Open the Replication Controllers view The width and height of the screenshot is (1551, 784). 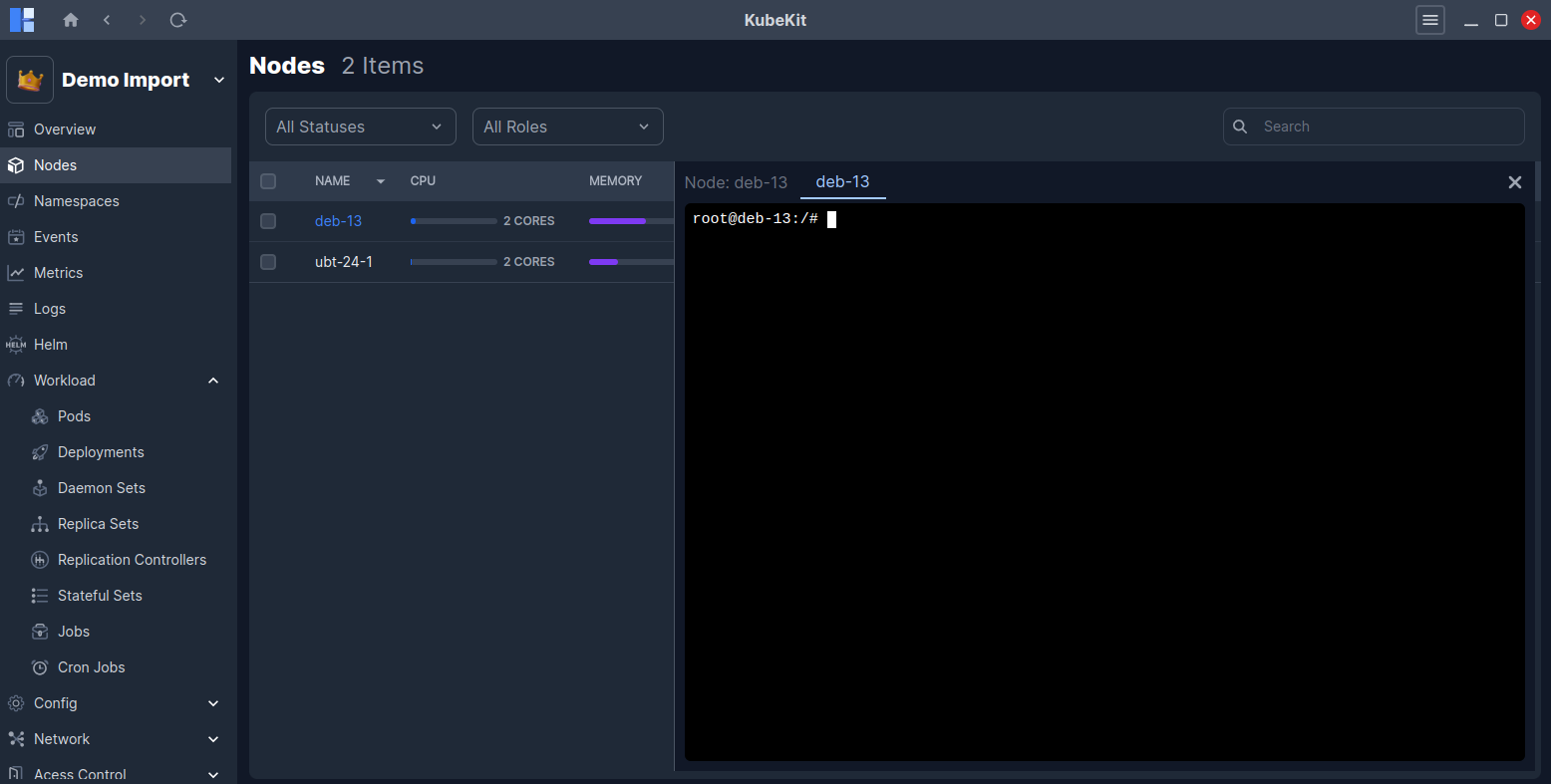click(x=133, y=559)
